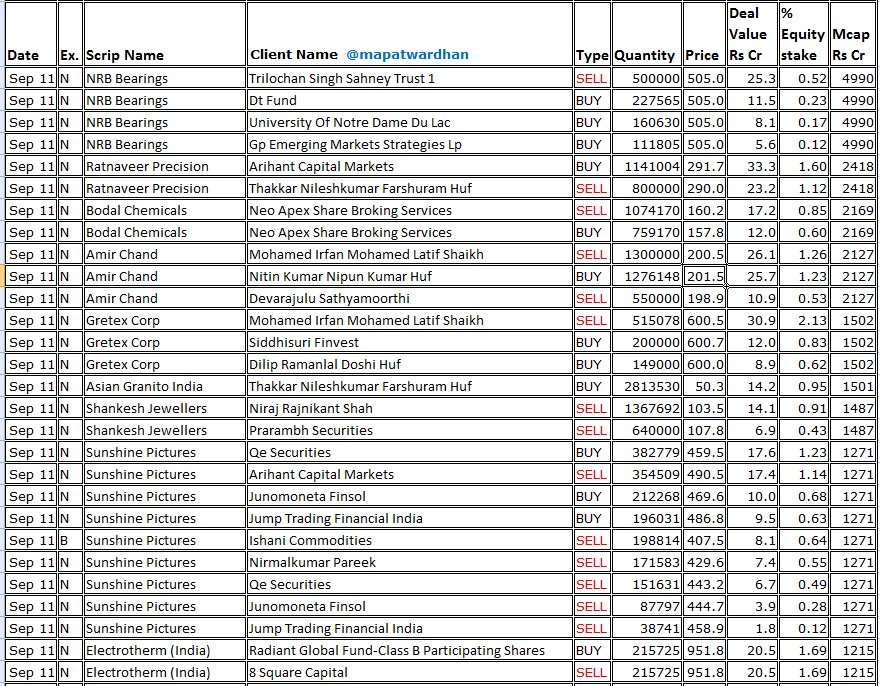Click equity stake cell 0.52
The image size is (880, 686).
pos(804,78)
